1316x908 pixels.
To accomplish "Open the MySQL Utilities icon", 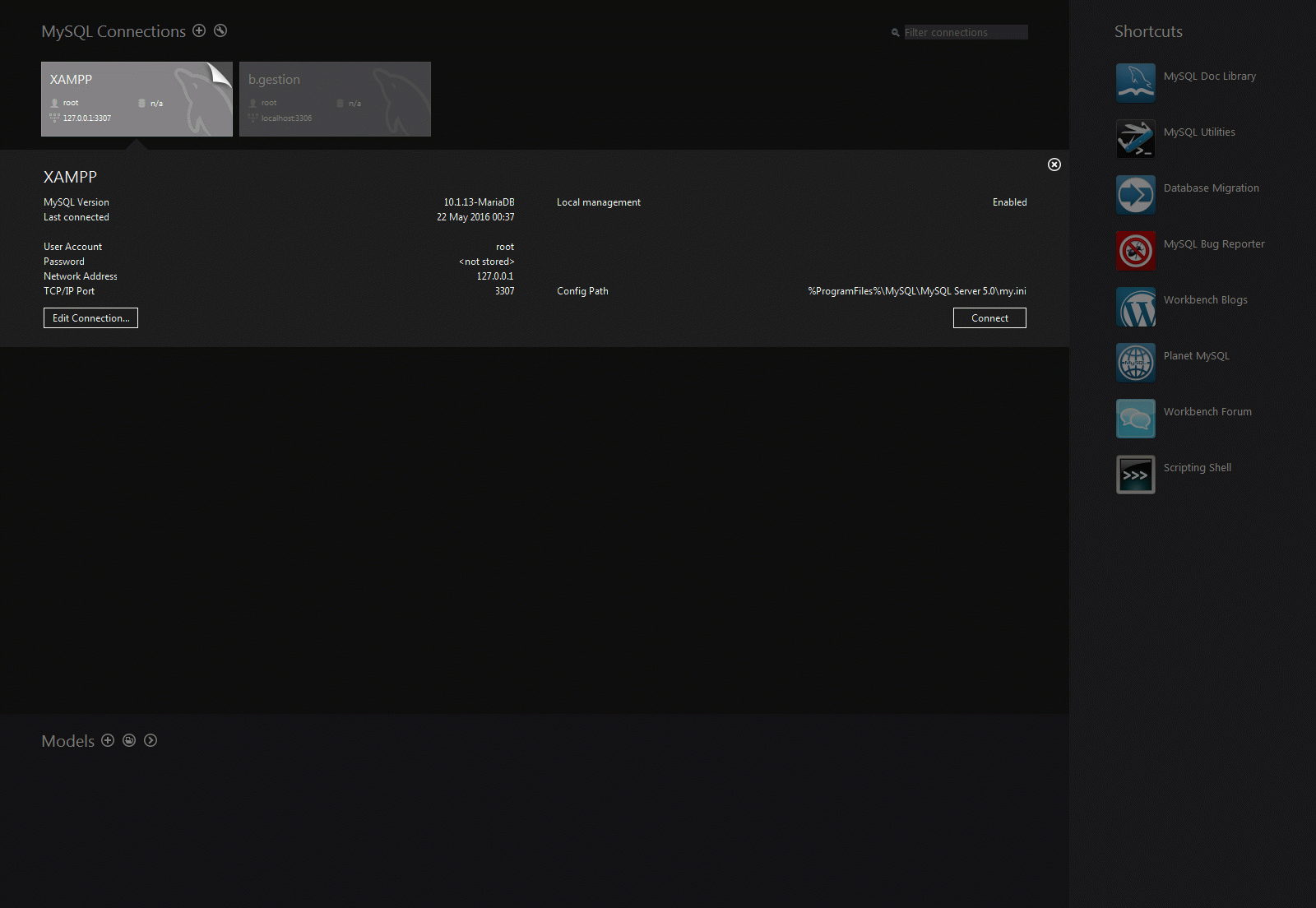I will 1136,139.
